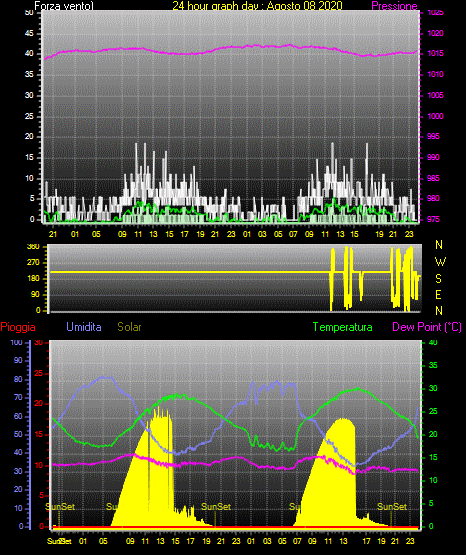Click the 1000 pressure axis value

click(436, 116)
